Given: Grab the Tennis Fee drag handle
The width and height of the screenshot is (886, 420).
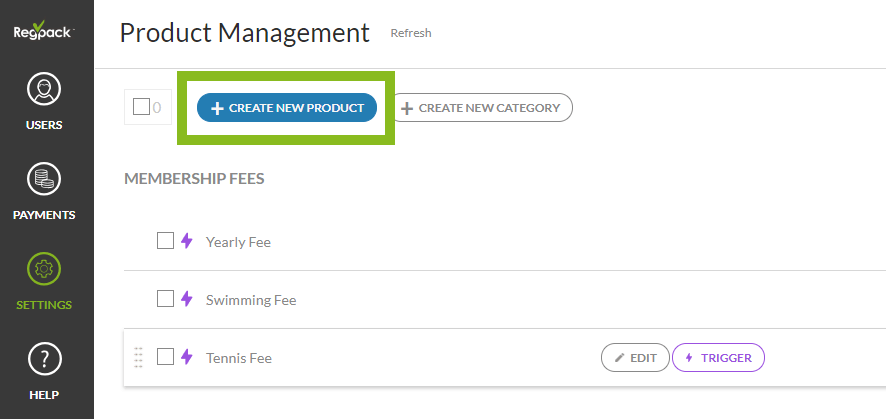Looking at the screenshot, I should click(x=138, y=357).
